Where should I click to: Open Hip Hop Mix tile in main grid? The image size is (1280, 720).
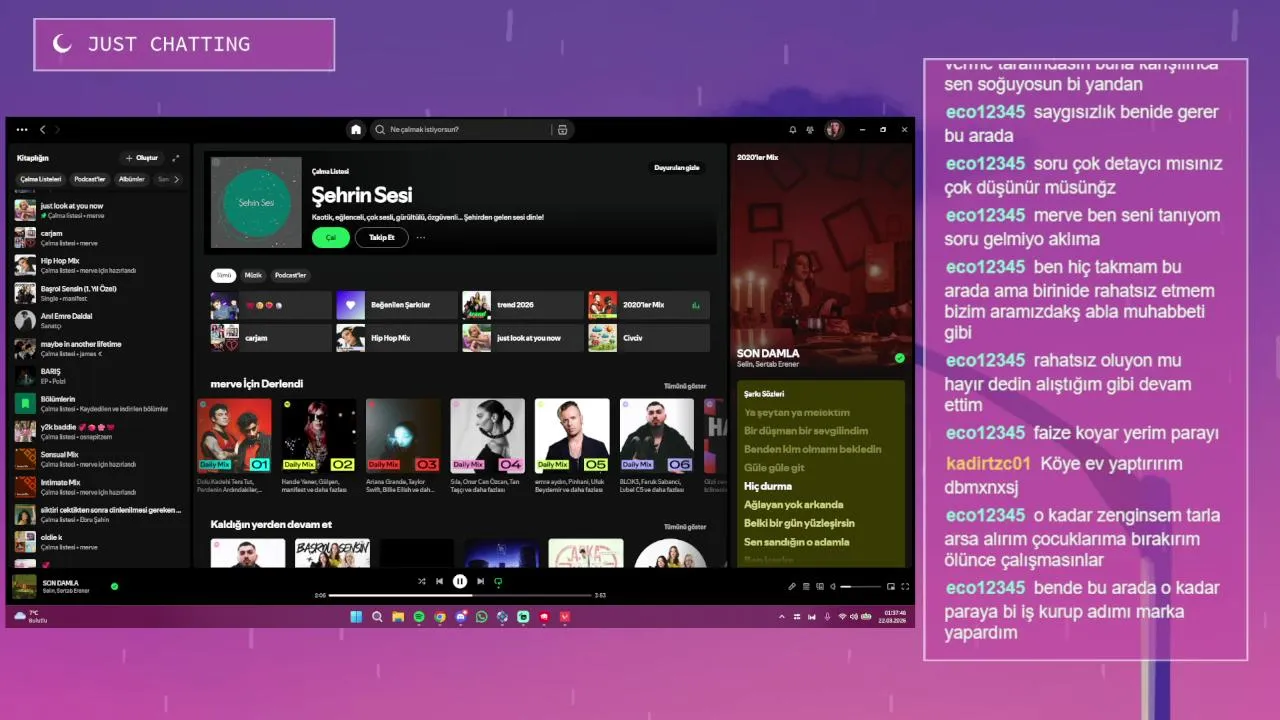click(397, 338)
